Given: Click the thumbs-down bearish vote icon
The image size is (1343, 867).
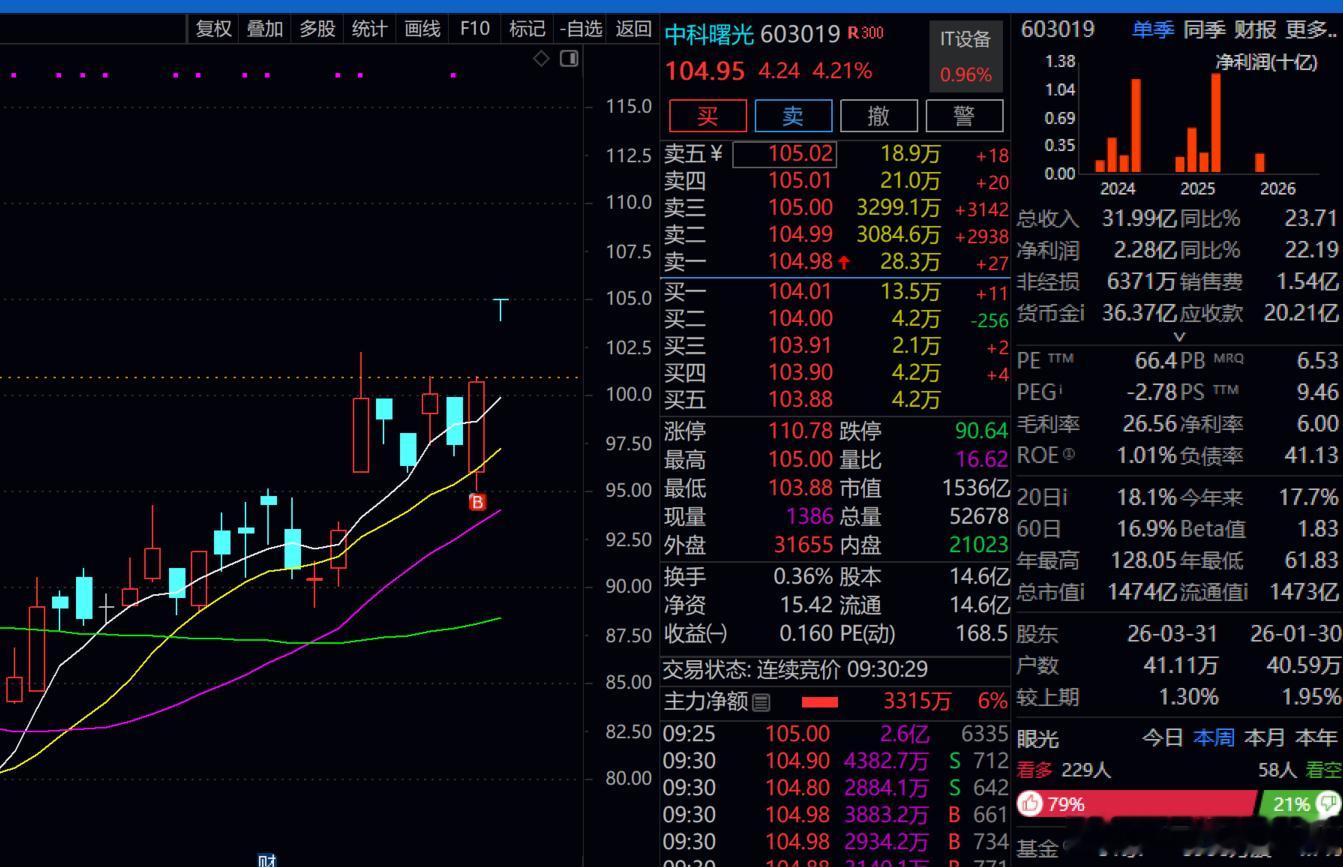Looking at the screenshot, I should 1328,803.
